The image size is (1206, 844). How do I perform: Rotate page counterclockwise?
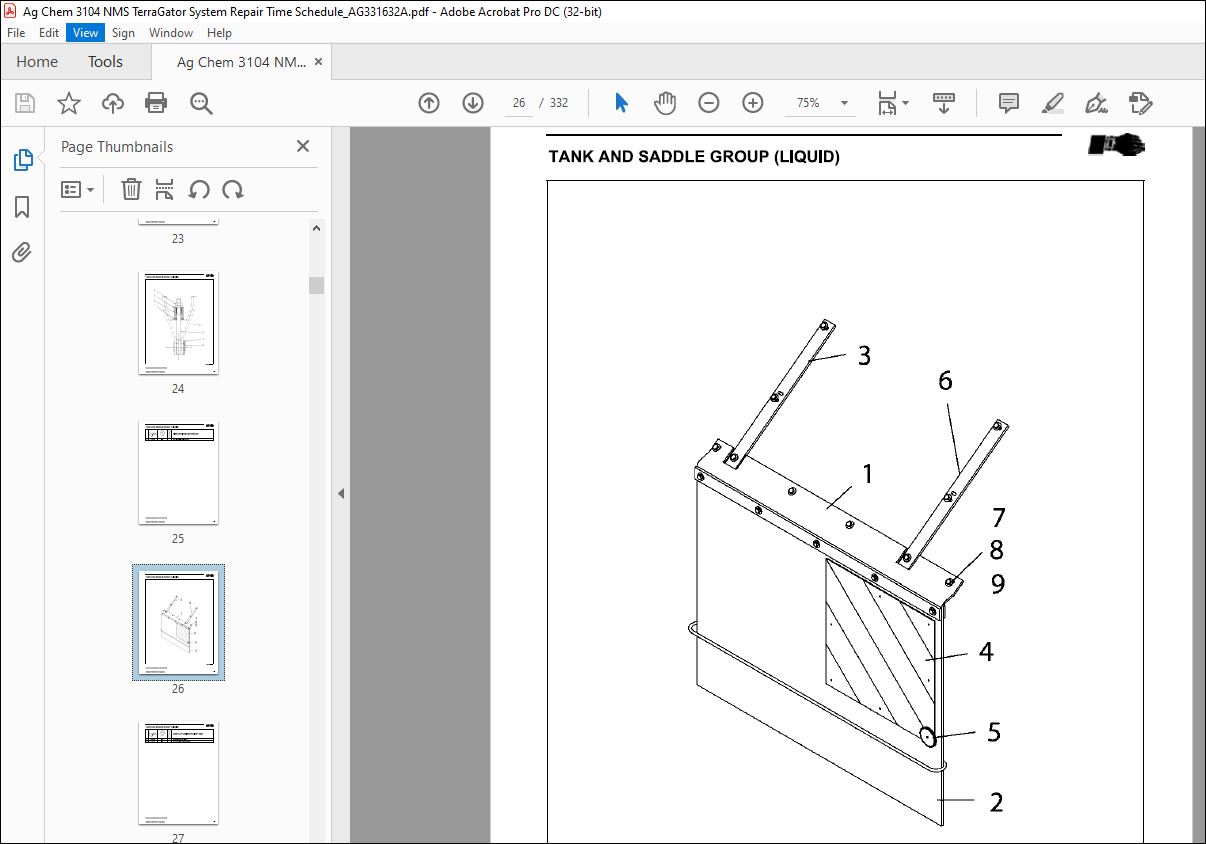click(x=199, y=189)
